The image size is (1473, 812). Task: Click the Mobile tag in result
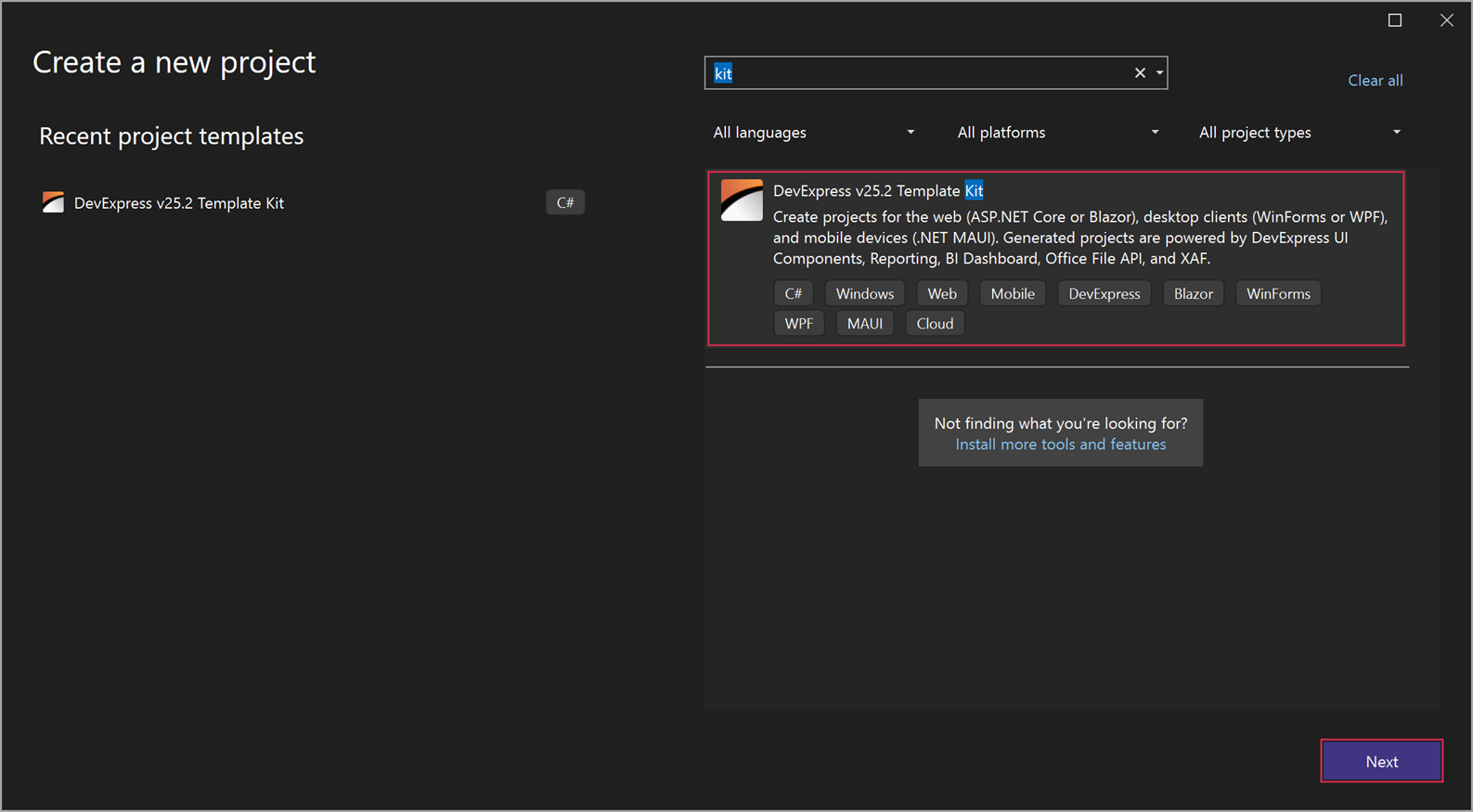pyautogui.click(x=1013, y=293)
